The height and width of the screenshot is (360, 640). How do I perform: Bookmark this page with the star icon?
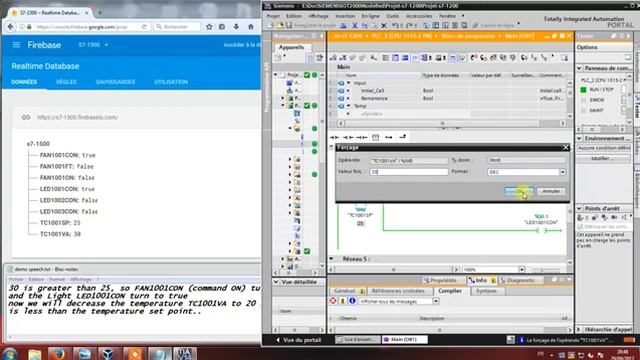point(209,27)
